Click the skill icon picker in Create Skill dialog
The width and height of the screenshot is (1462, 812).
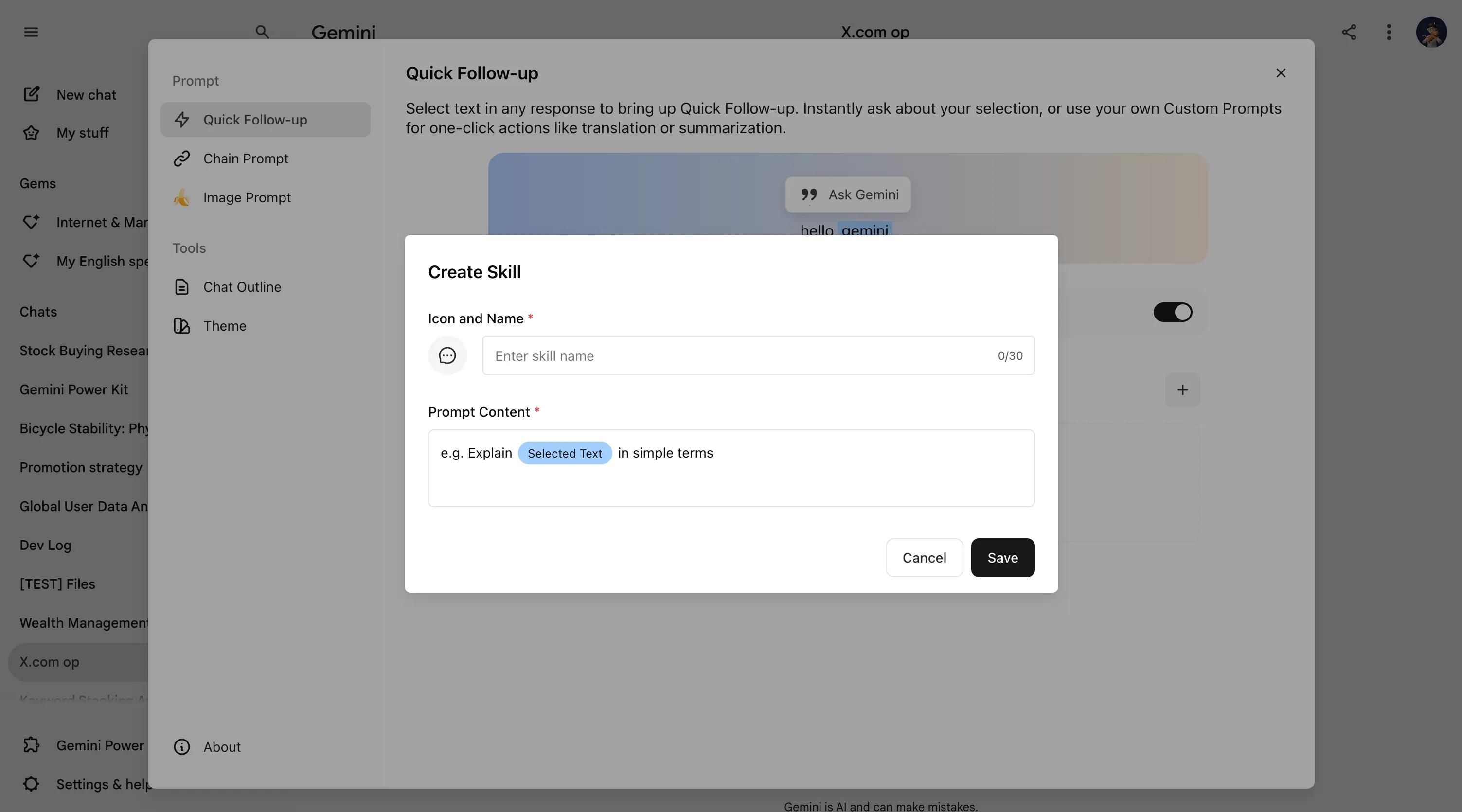pos(447,355)
